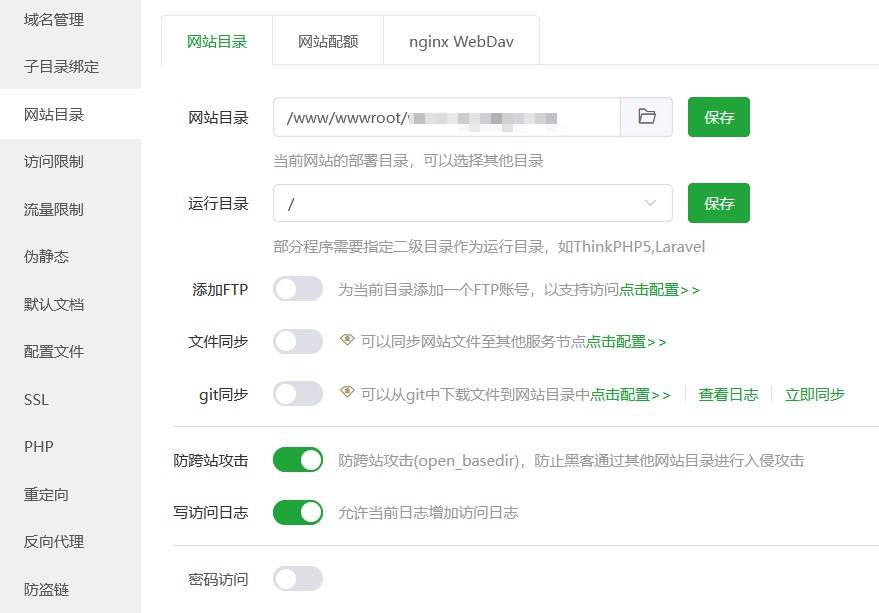Click 点击配置>> link for FTP account
Viewport: 879px width, 613px height.
tap(659, 290)
